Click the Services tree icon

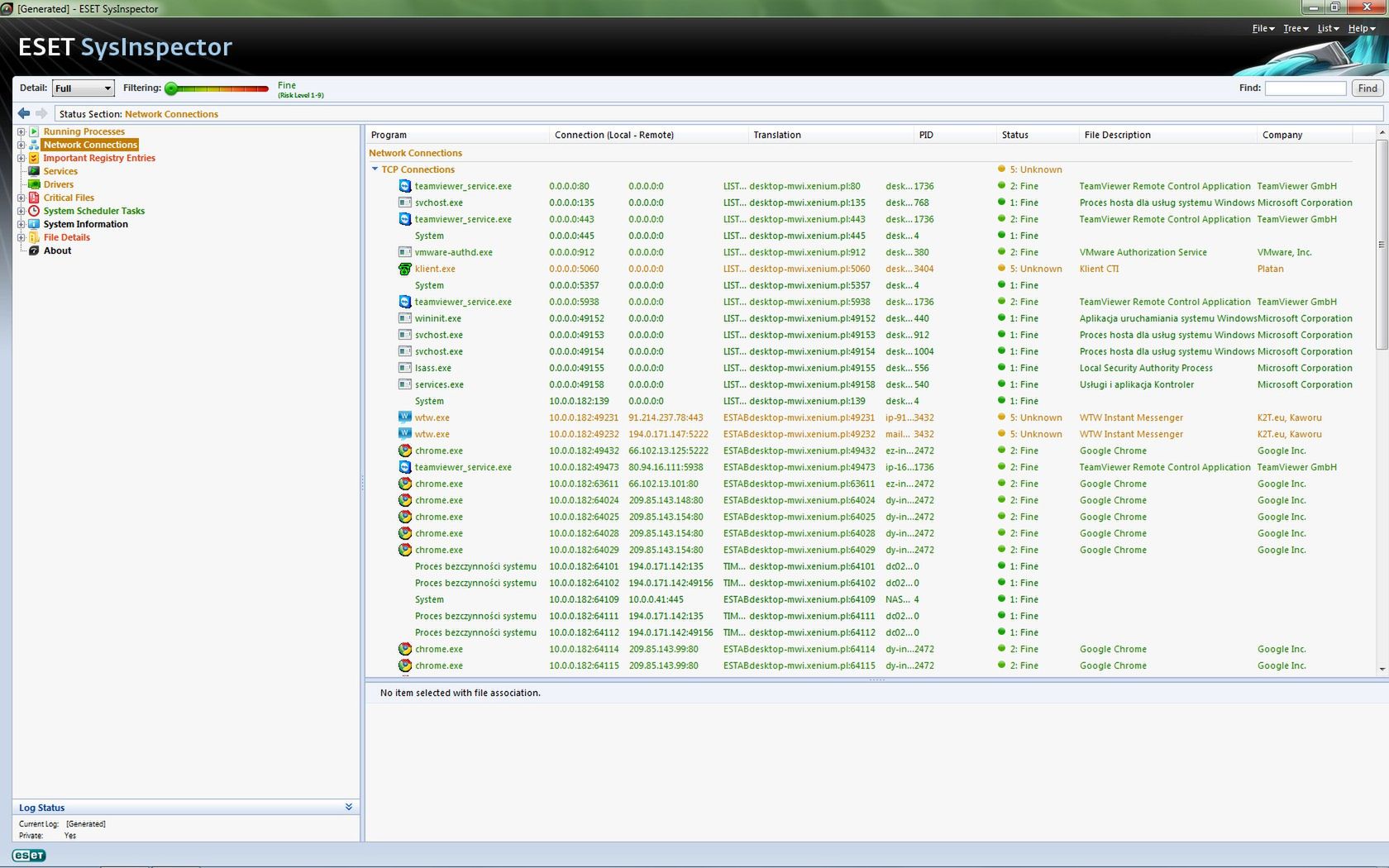tap(34, 171)
